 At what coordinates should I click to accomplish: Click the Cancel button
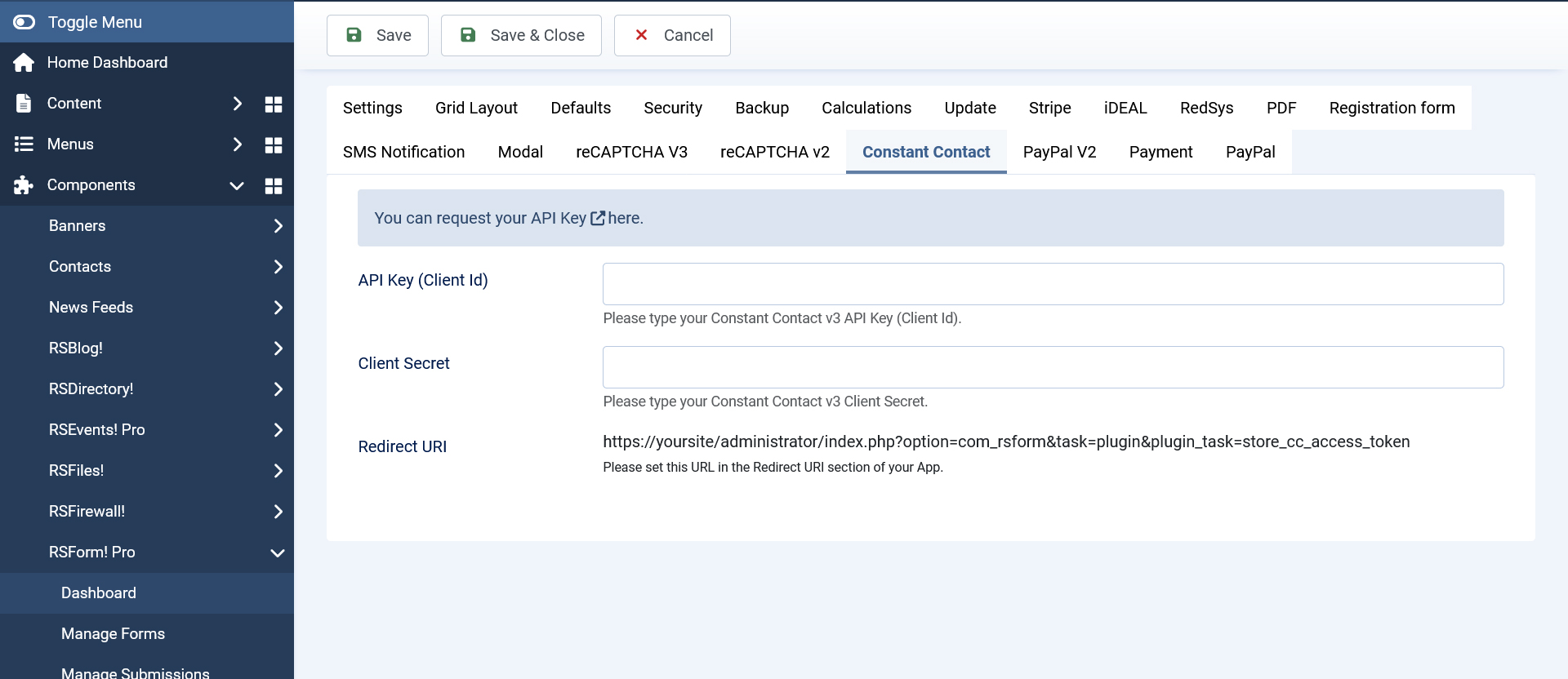[672, 35]
